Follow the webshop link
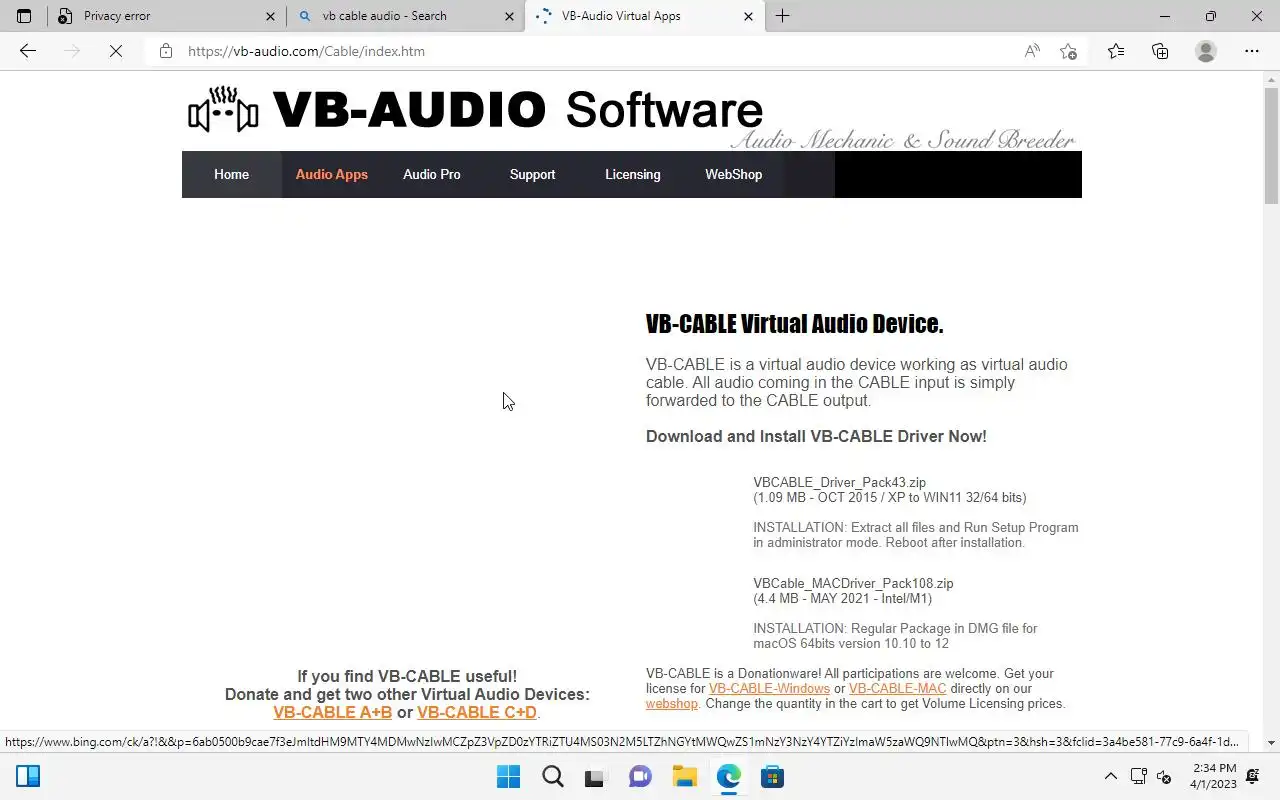 [672, 703]
